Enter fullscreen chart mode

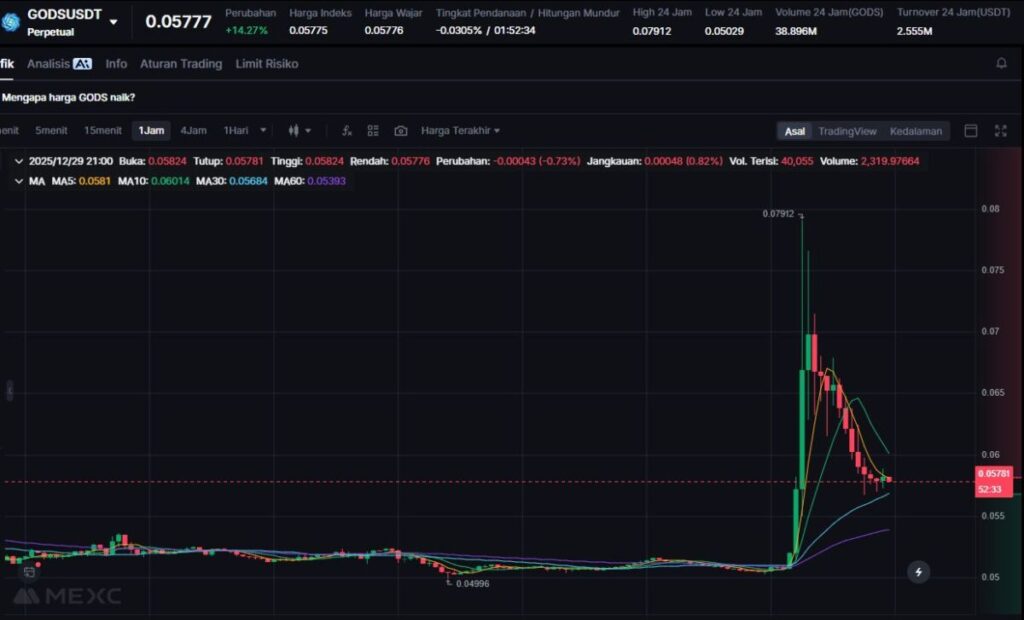click(1000, 131)
